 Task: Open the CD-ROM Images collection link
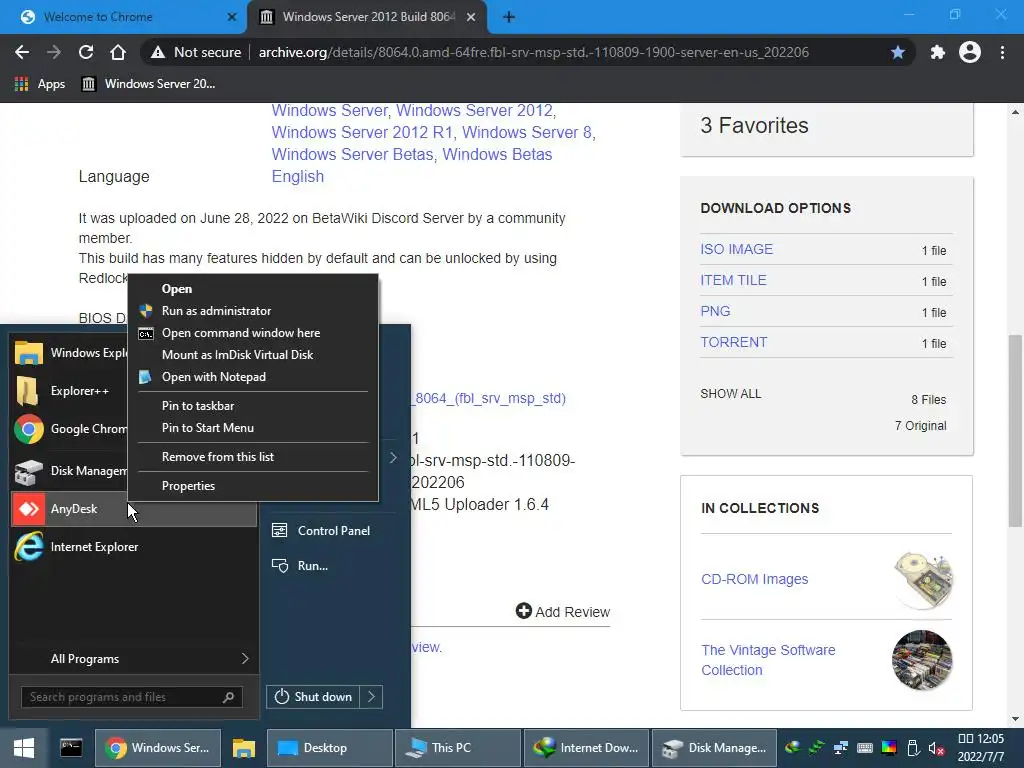pyautogui.click(x=754, y=579)
